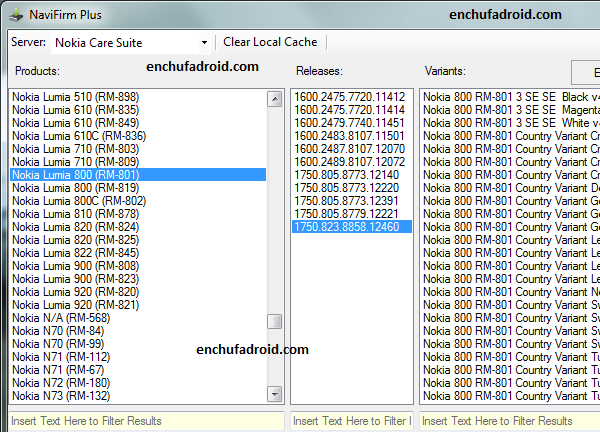Select release 1600.2489.8107.12072
The width and height of the screenshot is (600, 432).
(x=349, y=162)
